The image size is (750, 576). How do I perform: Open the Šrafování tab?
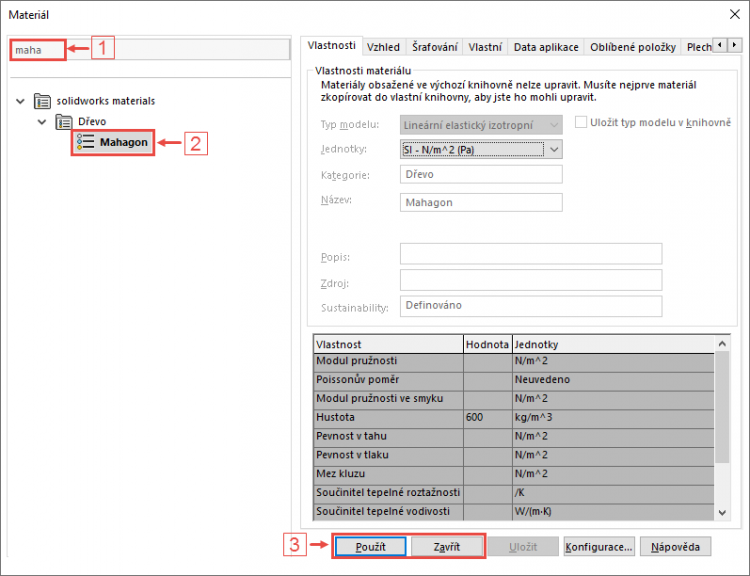[x=434, y=47]
